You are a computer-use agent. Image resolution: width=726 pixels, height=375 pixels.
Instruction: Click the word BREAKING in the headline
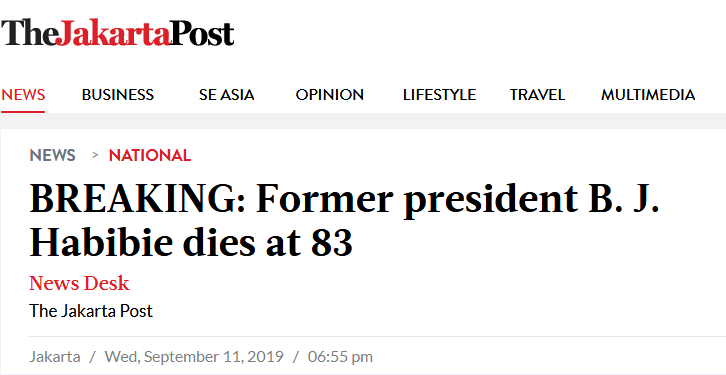coord(137,199)
